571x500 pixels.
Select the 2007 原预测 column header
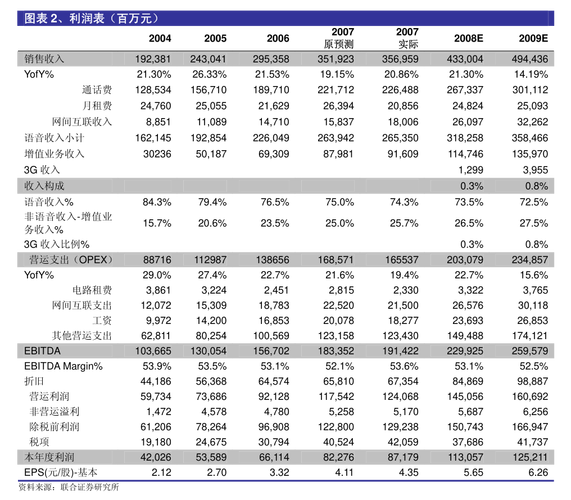(x=339, y=38)
